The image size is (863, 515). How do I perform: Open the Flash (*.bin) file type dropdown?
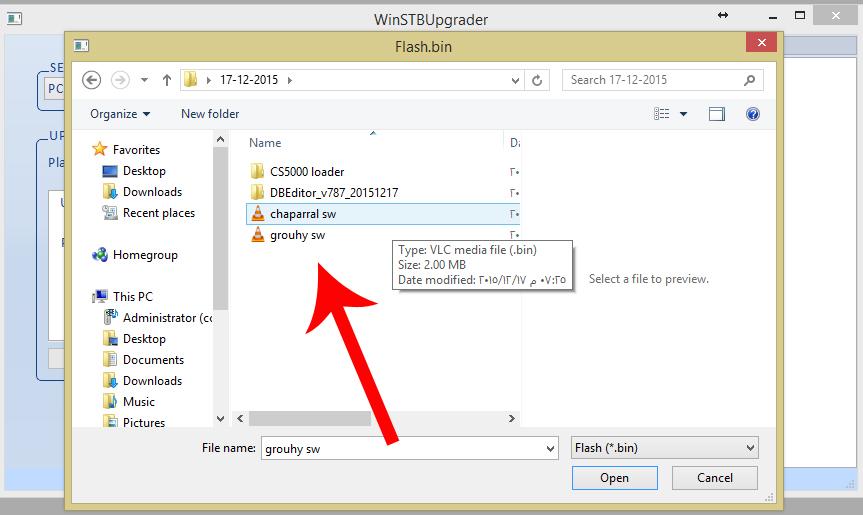(x=665, y=448)
